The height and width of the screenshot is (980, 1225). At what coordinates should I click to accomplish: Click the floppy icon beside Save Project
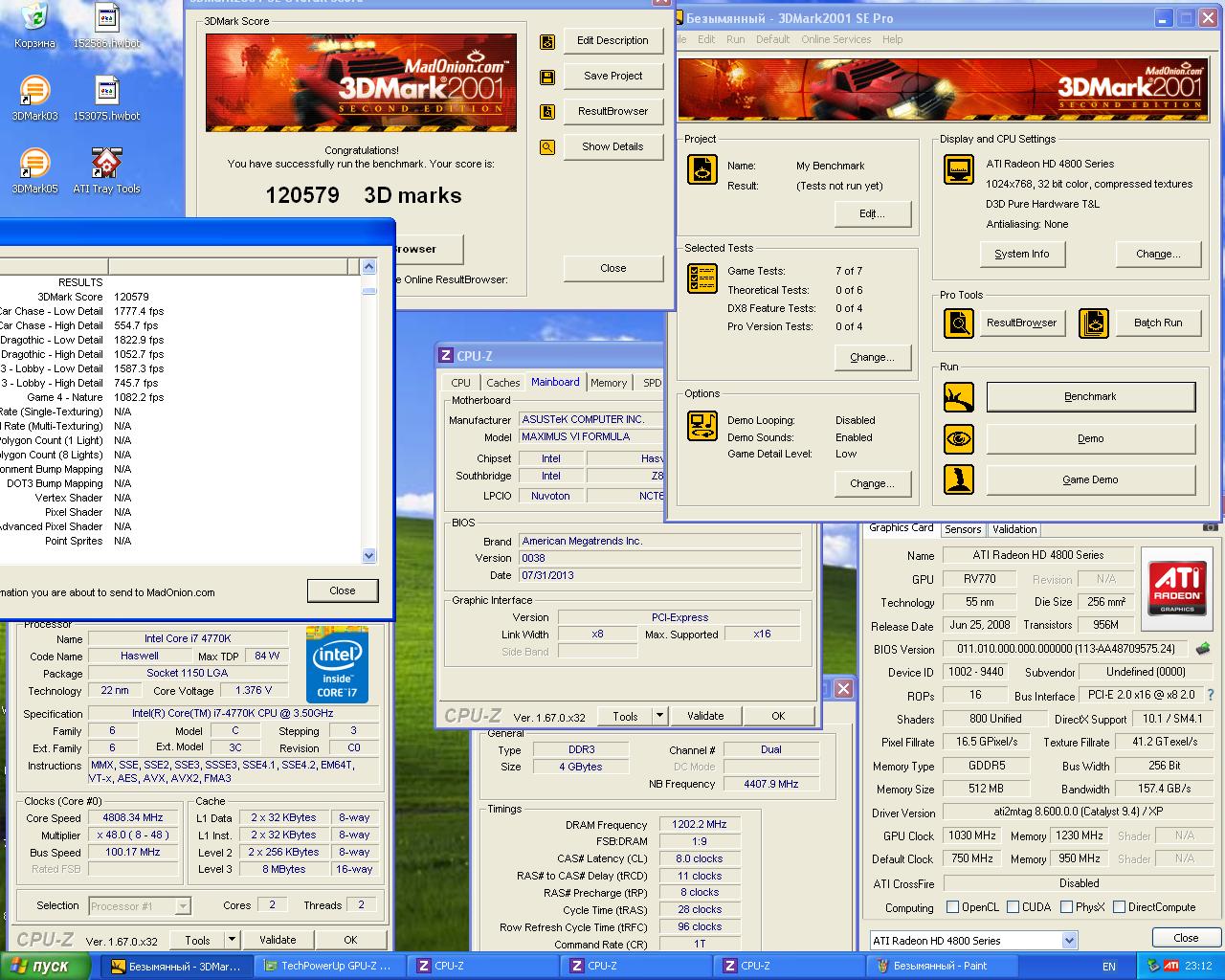[x=547, y=77]
